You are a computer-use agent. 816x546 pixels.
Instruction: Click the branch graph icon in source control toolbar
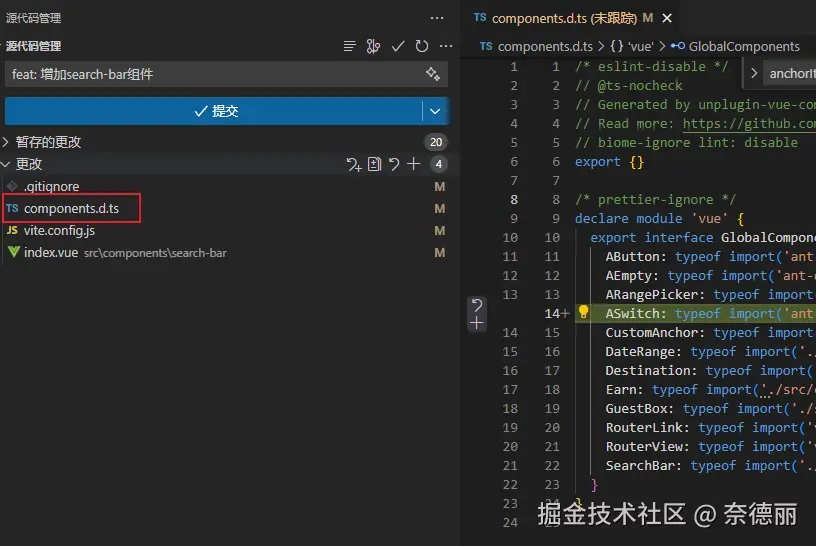[373, 46]
